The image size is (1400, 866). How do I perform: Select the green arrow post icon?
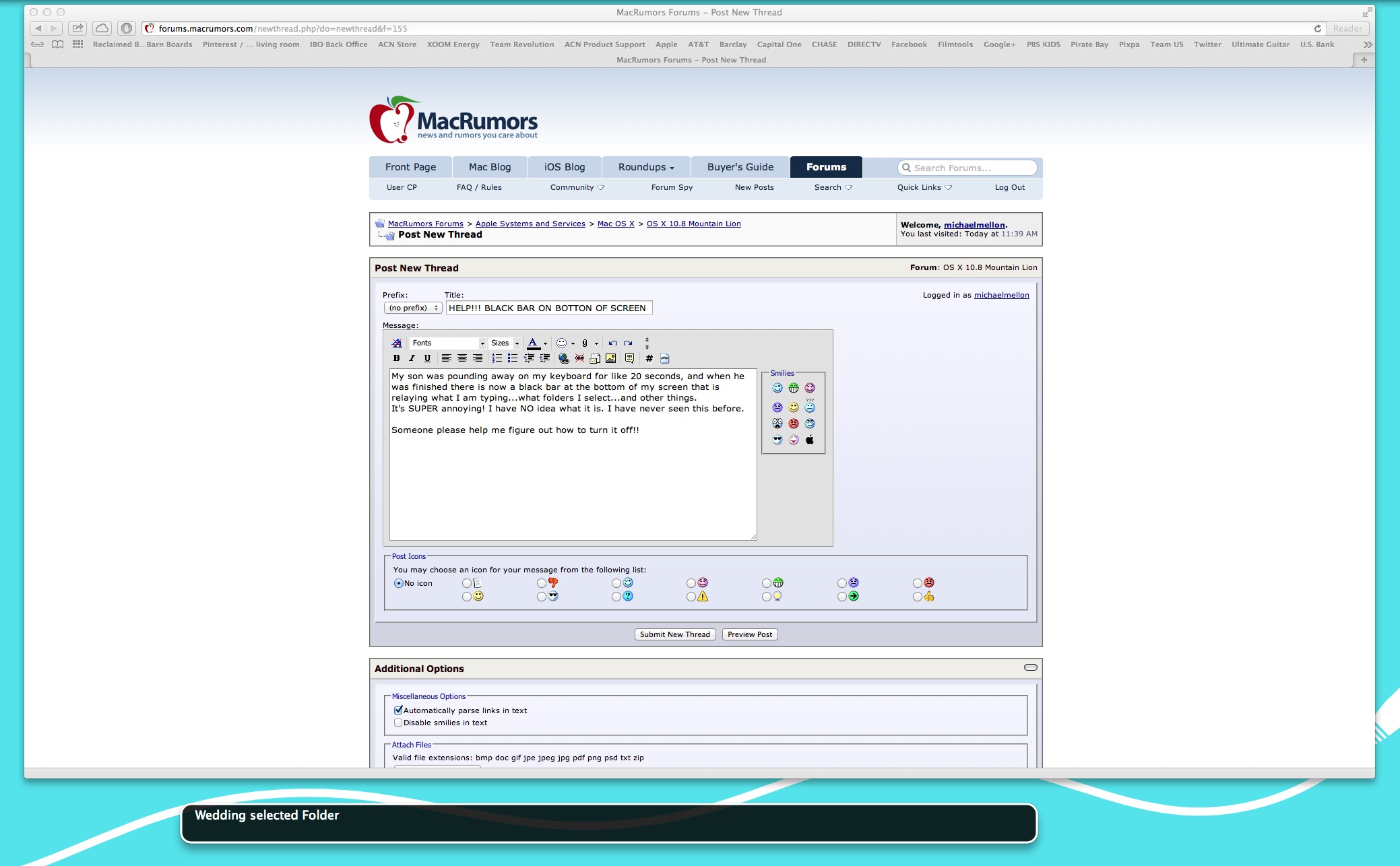[842, 597]
